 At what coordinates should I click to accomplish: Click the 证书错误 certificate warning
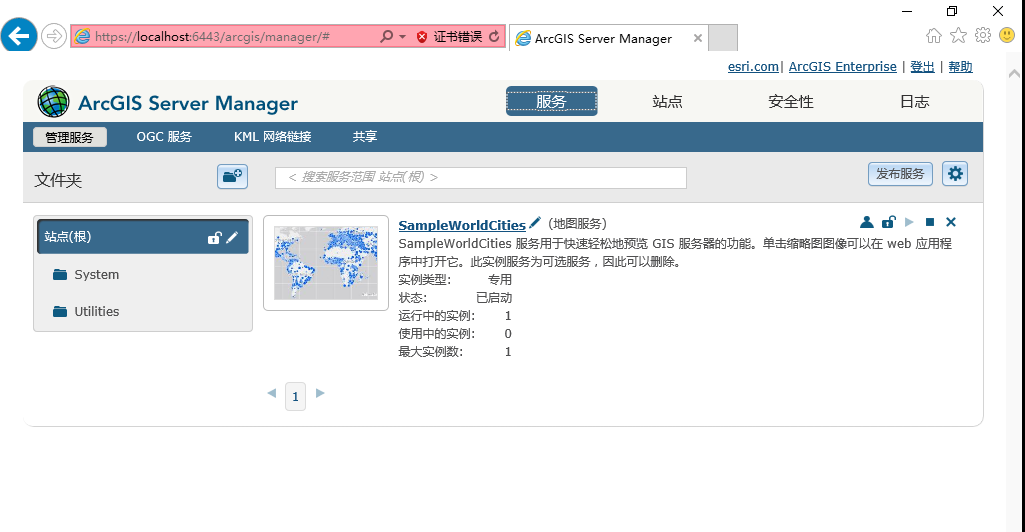pyautogui.click(x=450, y=37)
